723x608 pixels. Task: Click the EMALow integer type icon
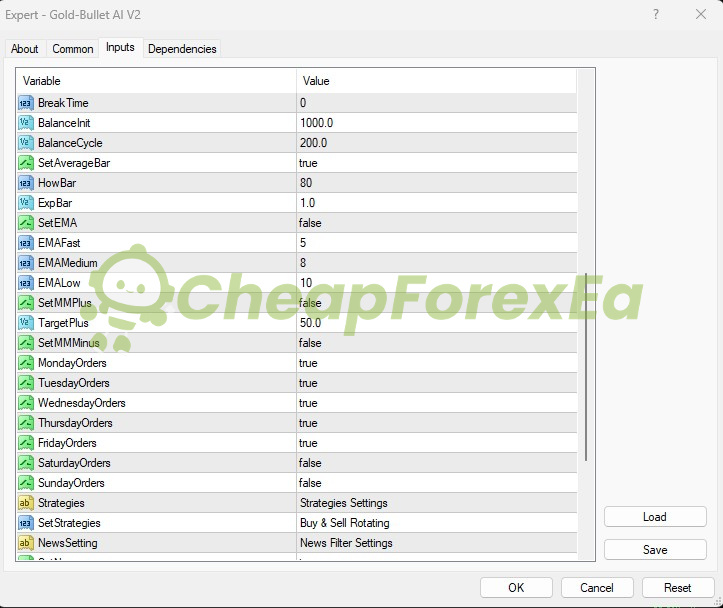tap(26, 283)
